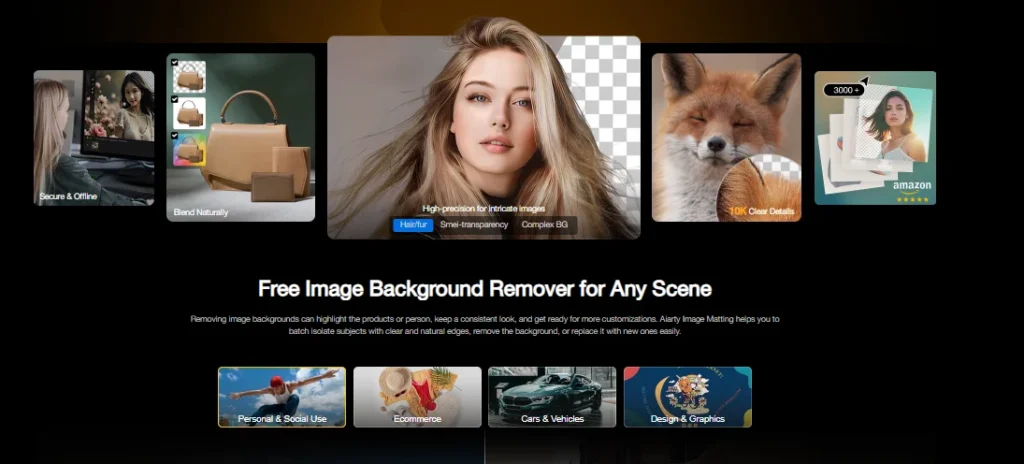Click the 3000 + badge
Image resolution: width=1024 pixels, height=464 pixels.
coord(844,90)
